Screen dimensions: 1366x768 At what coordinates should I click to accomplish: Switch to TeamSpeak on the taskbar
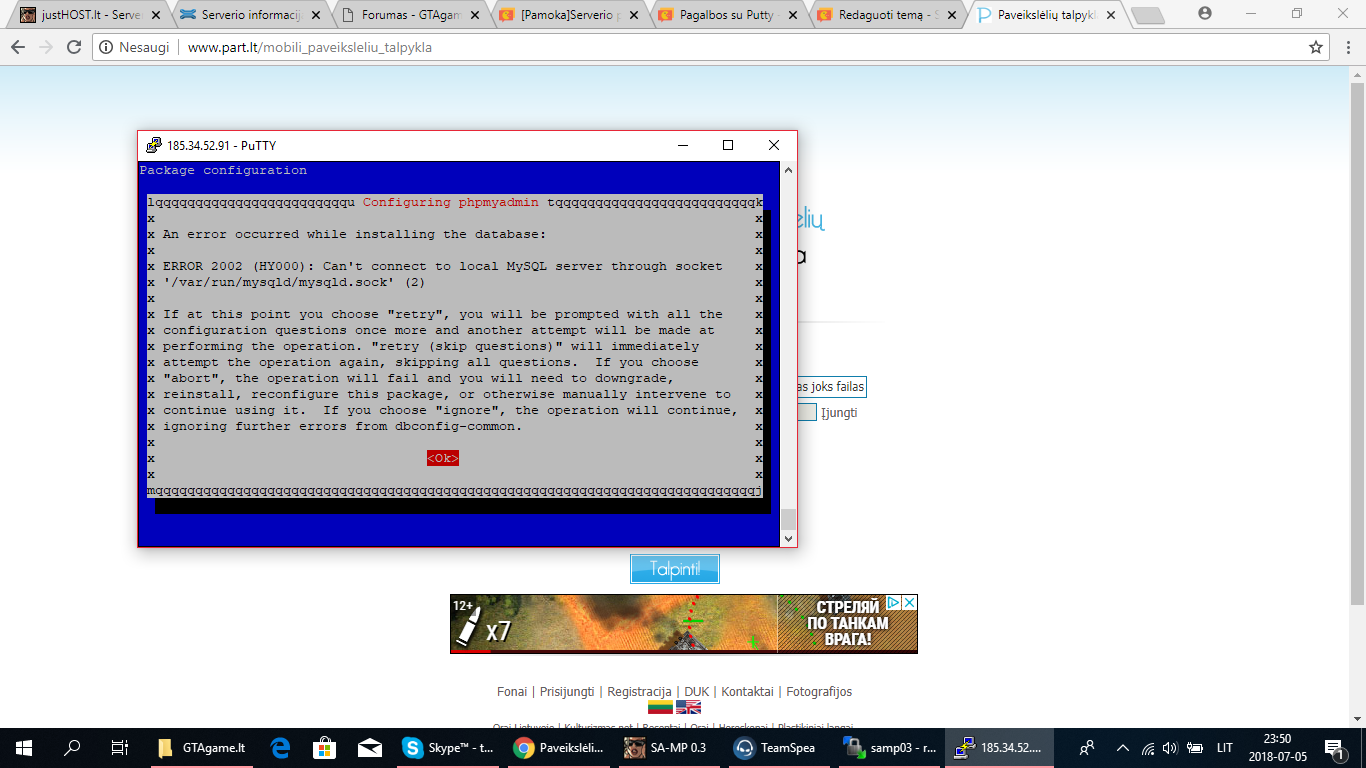tap(777, 748)
